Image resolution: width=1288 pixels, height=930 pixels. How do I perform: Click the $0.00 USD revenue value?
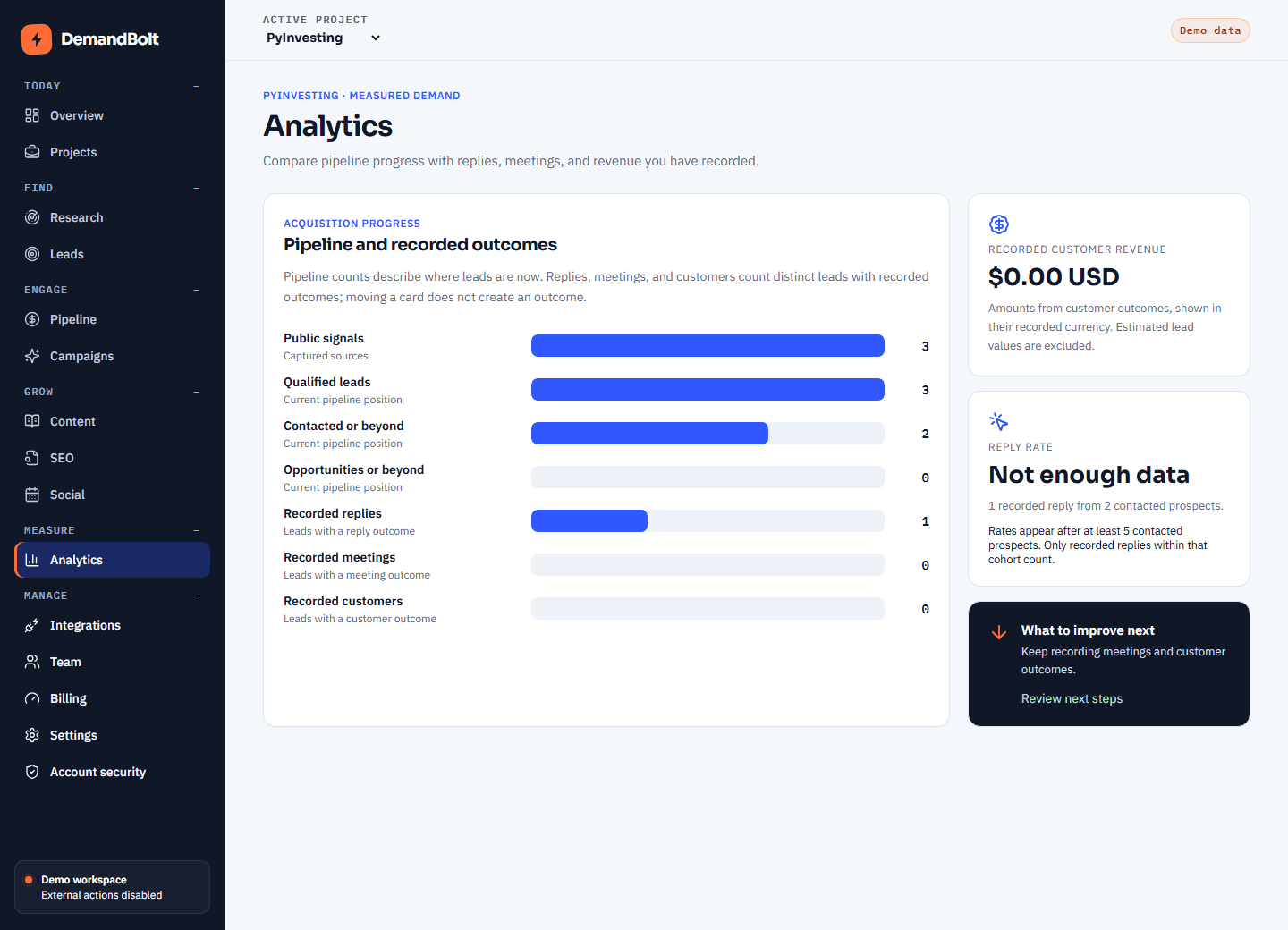(1054, 277)
